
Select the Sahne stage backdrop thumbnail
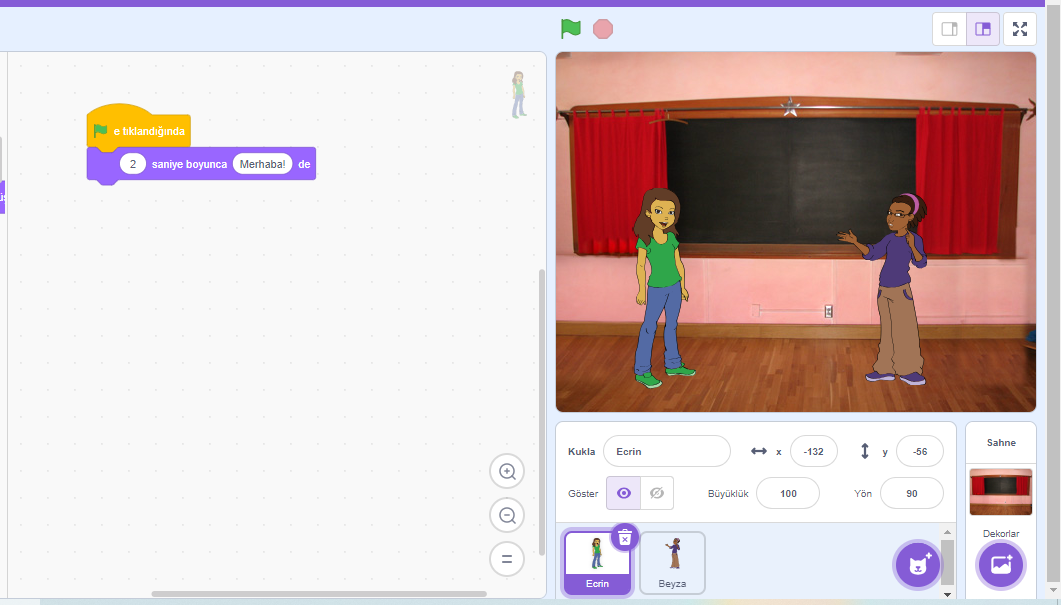point(1001,491)
